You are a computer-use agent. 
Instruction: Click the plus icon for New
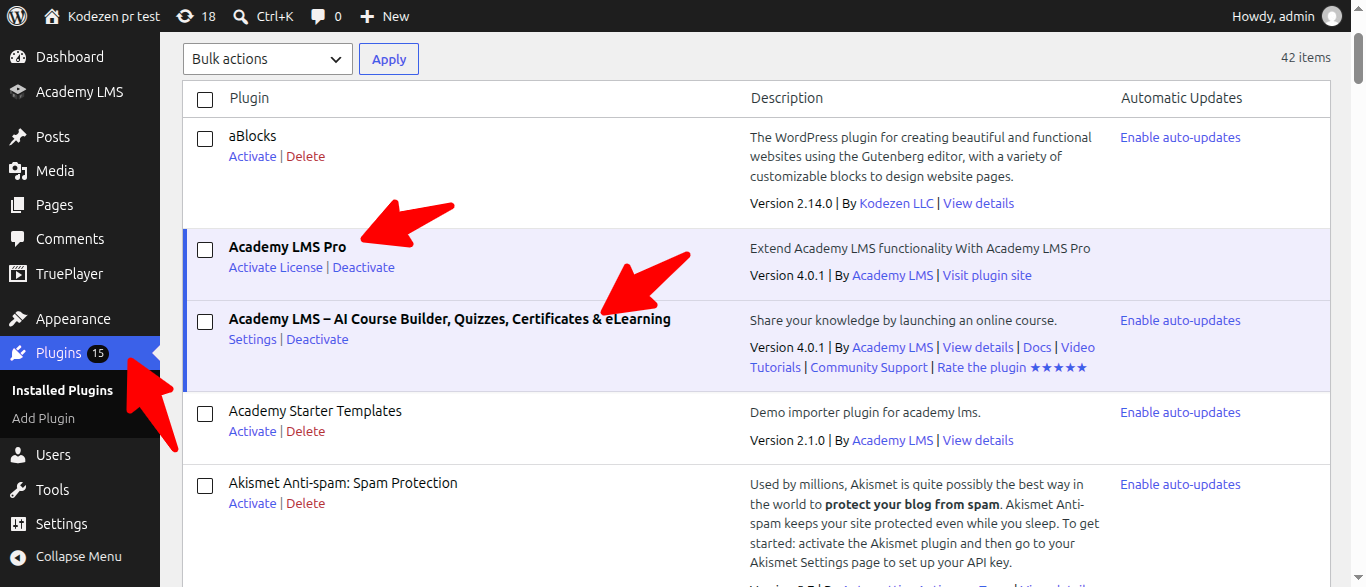click(x=367, y=16)
